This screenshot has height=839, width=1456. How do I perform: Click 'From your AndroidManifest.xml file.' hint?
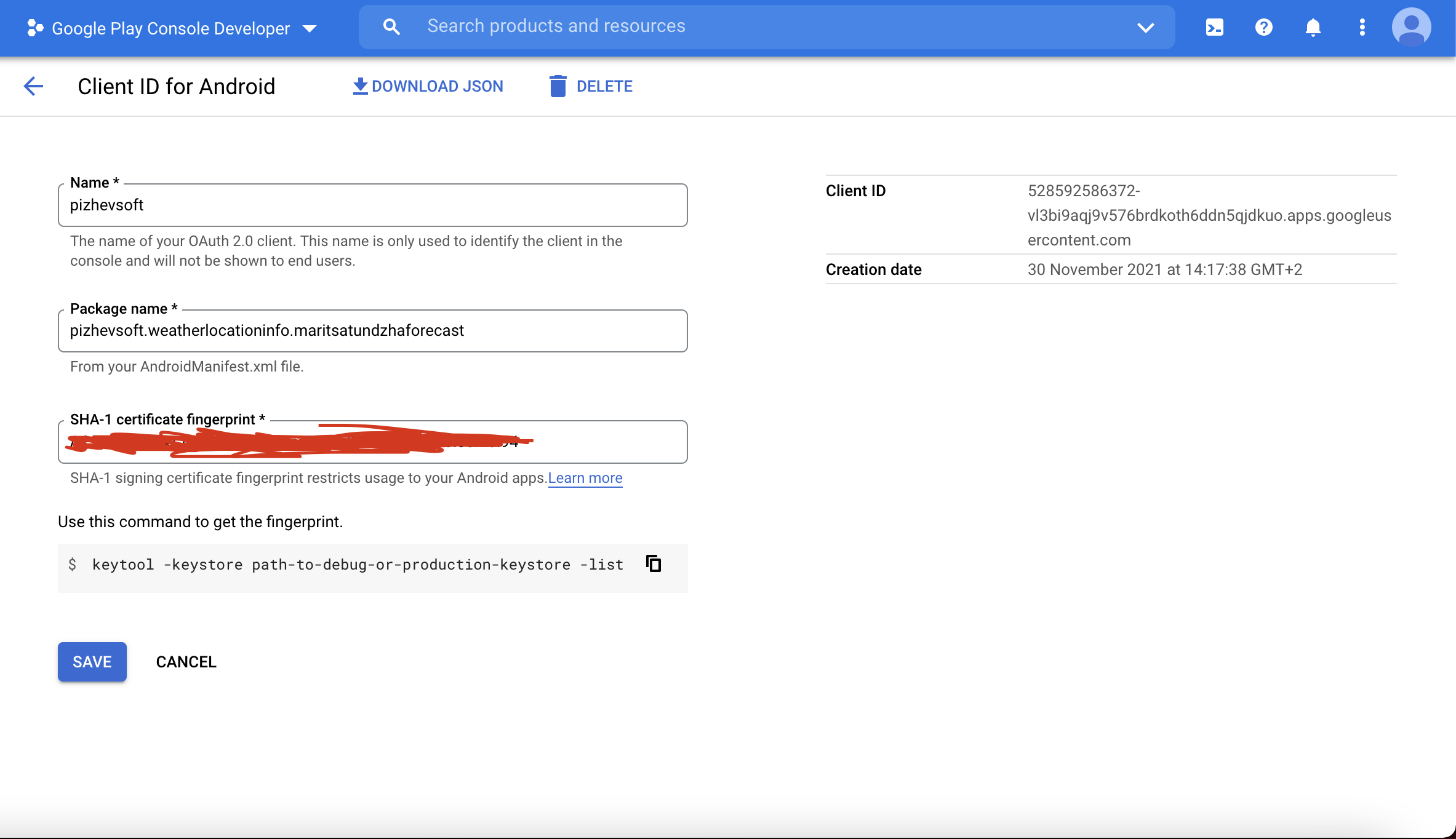[187, 367]
